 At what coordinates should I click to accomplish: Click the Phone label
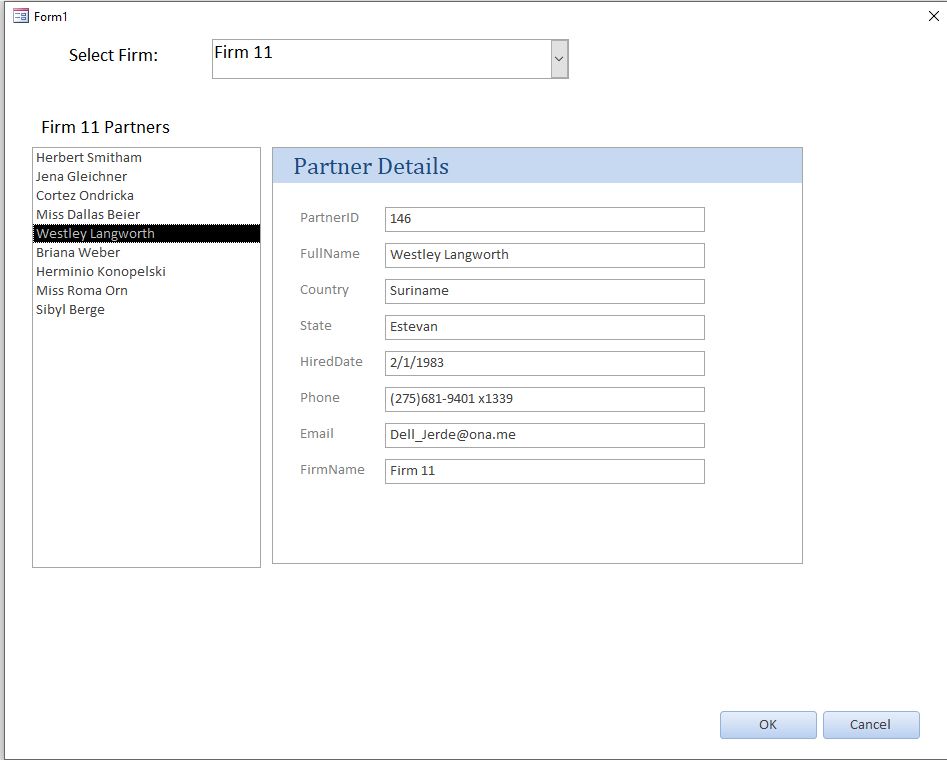[319, 398]
